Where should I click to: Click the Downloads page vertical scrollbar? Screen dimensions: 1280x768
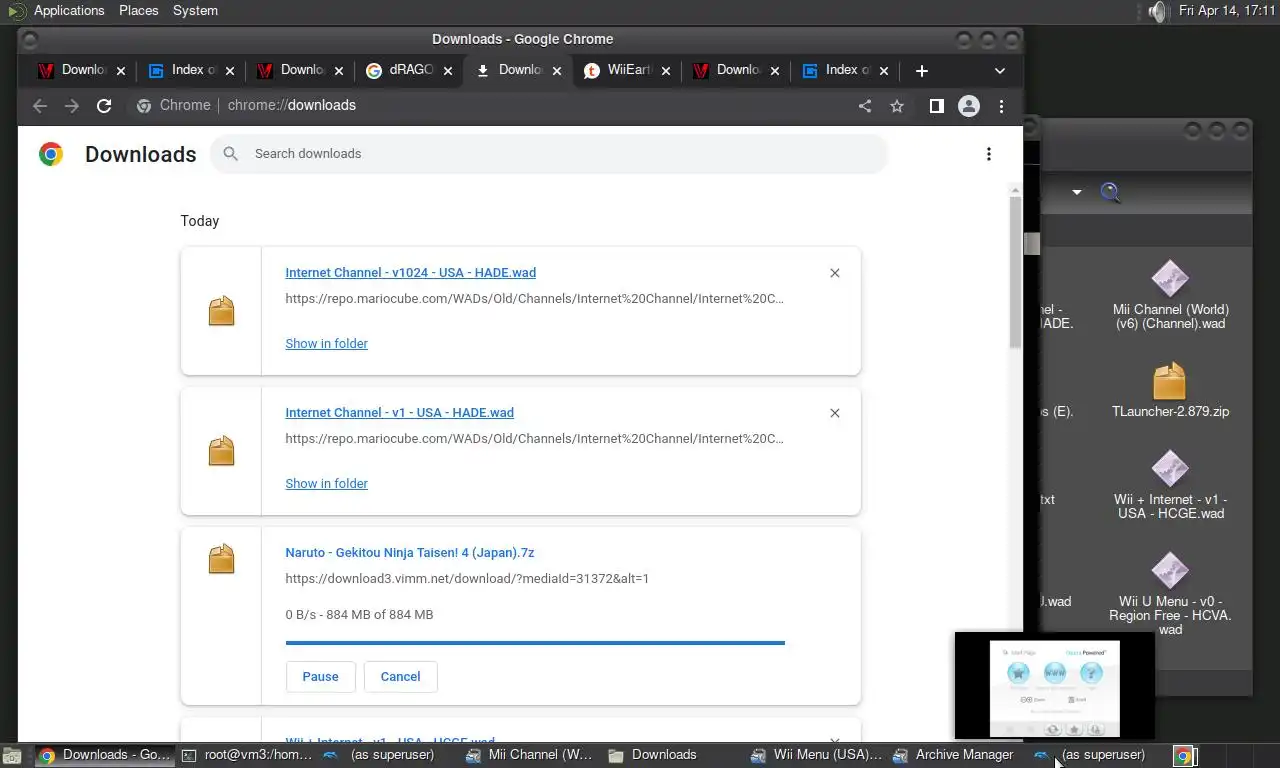point(1015,272)
